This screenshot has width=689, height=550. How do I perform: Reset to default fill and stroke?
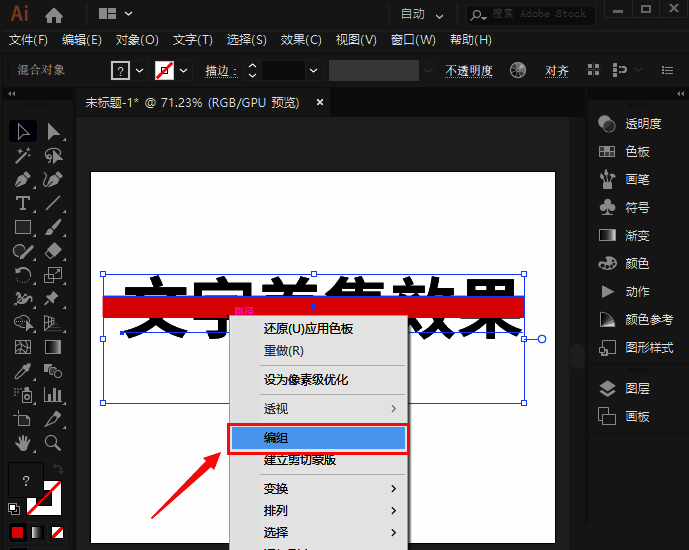coord(14,509)
